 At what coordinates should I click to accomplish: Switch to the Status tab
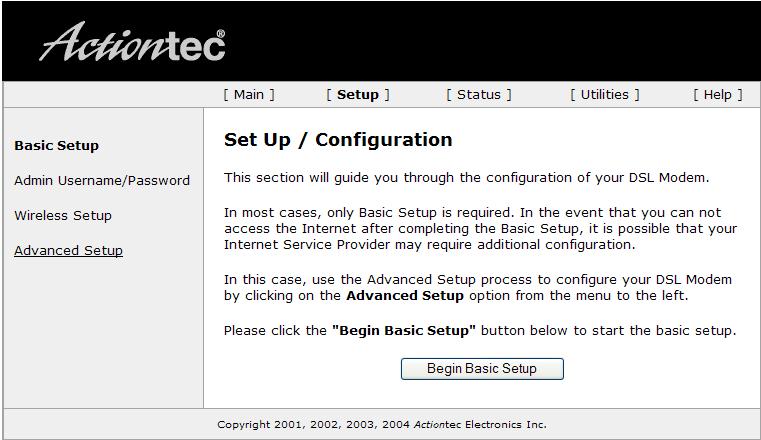pyautogui.click(x=479, y=95)
